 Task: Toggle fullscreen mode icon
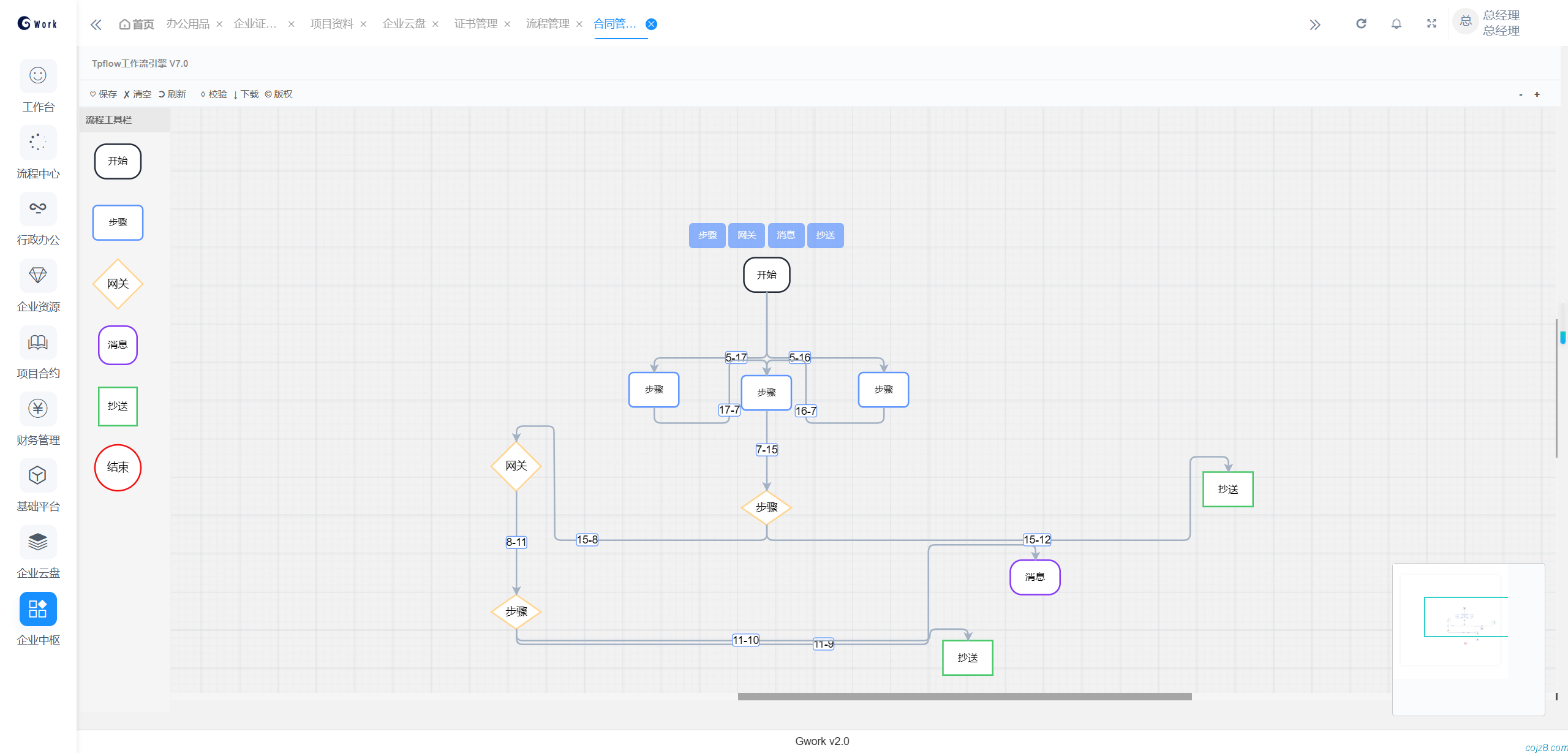(1431, 23)
